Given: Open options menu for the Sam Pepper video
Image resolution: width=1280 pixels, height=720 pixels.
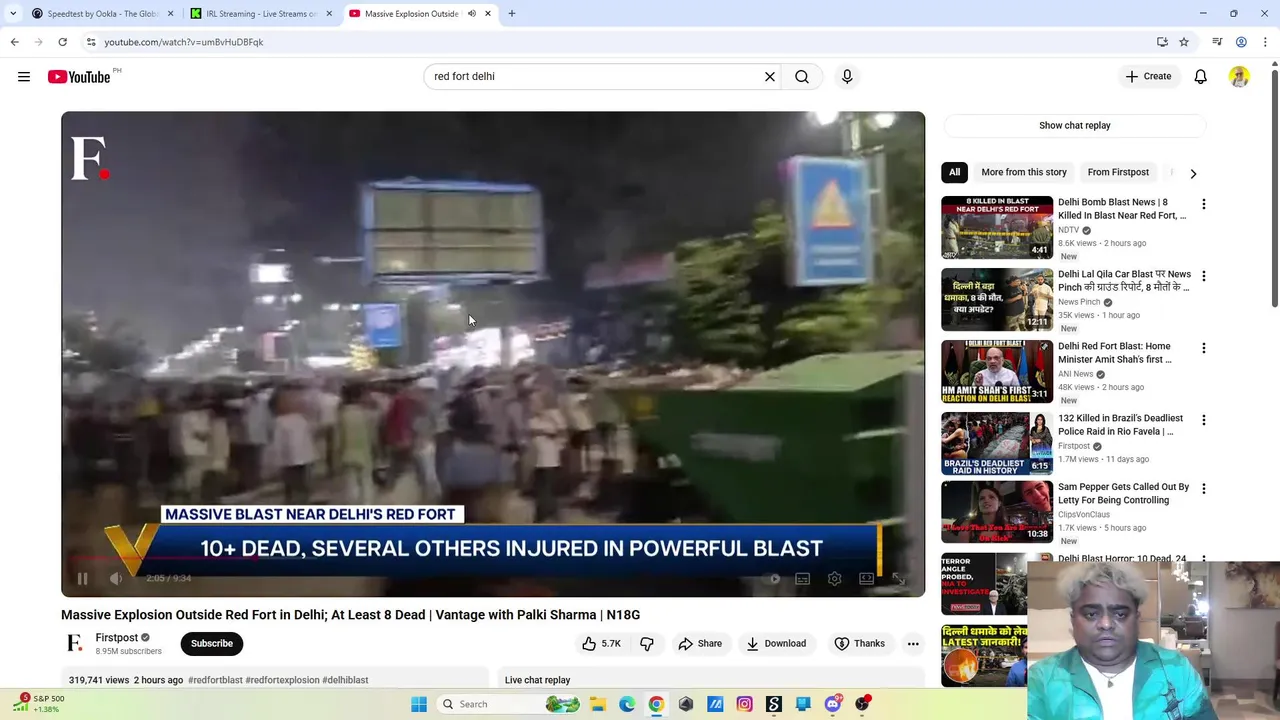Looking at the screenshot, I should pyautogui.click(x=1204, y=489).
